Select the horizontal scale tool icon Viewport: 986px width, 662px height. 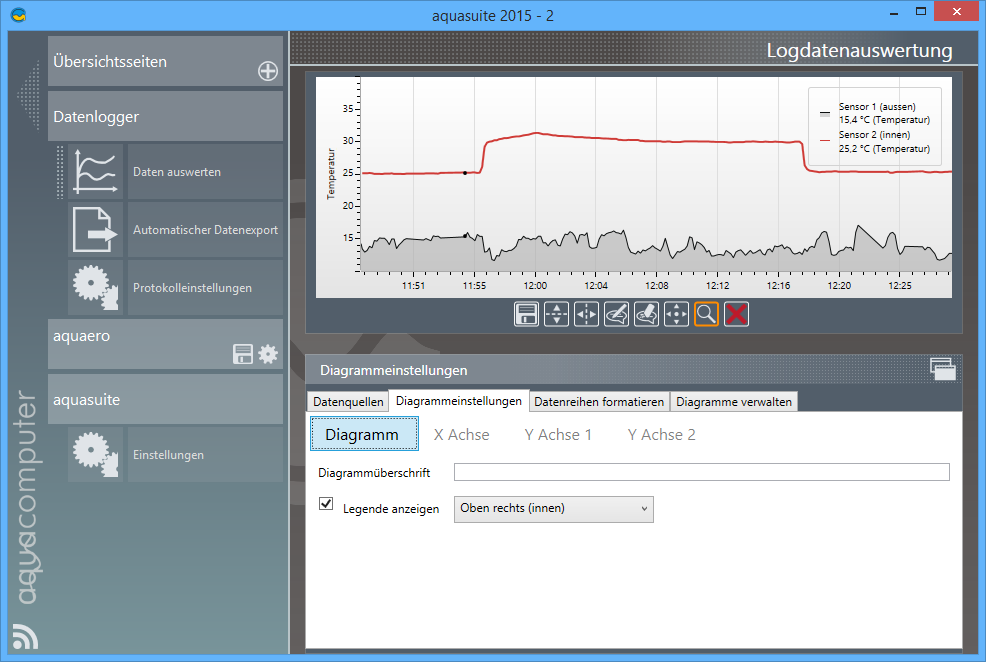[x=587, y=314]
